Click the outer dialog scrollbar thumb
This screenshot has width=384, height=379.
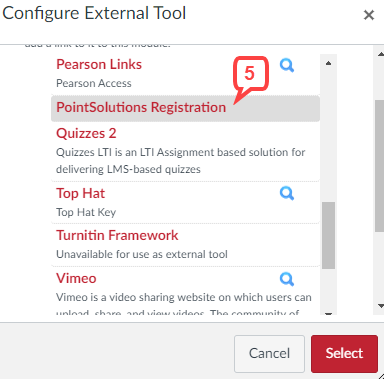[380, 166]
